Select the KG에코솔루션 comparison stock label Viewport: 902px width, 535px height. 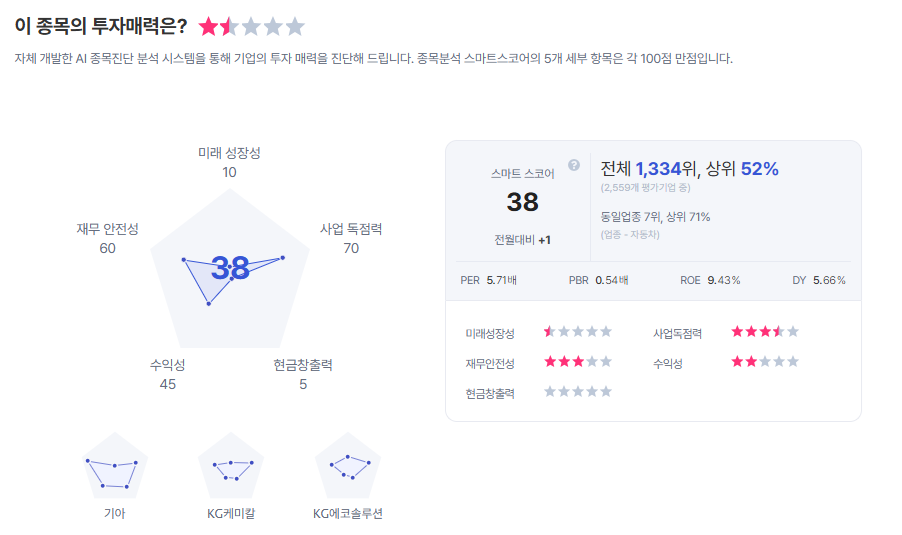pos(348,514)
